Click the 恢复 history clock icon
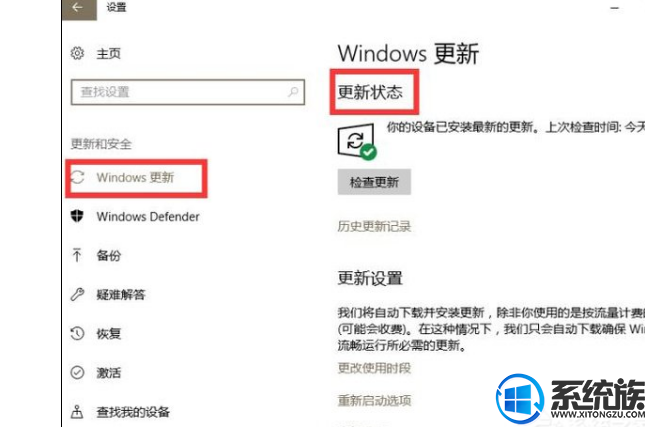 (77, 333)
